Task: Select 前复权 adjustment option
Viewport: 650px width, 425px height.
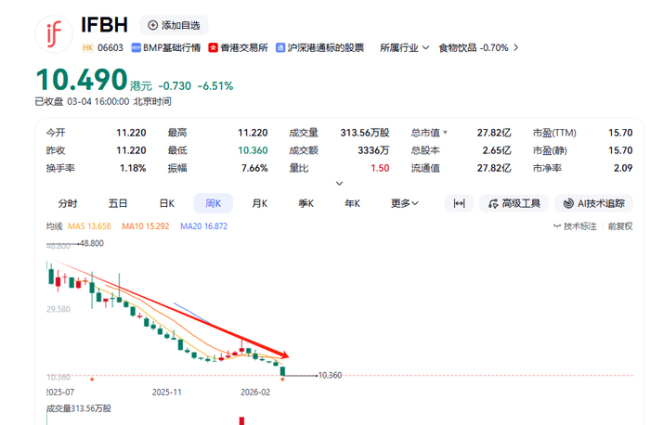Action: [x=620, y=226]
